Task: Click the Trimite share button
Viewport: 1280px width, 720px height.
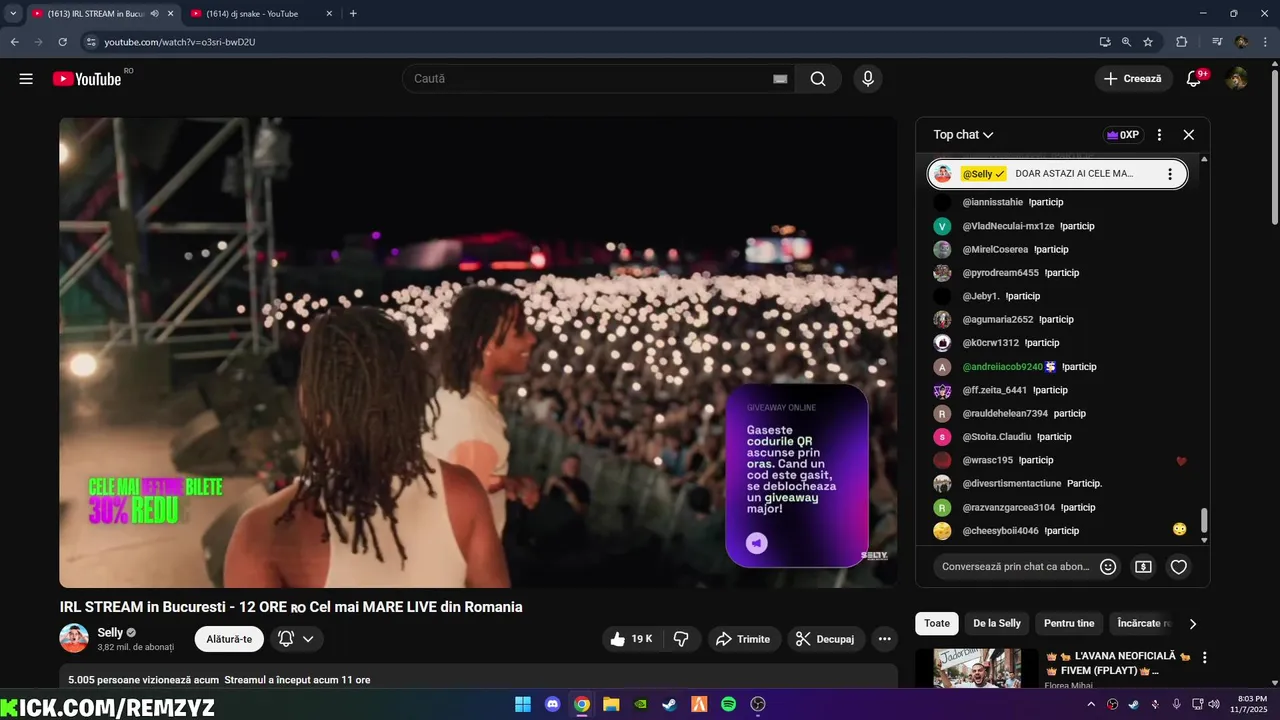Action: click(x=744, y=639)
